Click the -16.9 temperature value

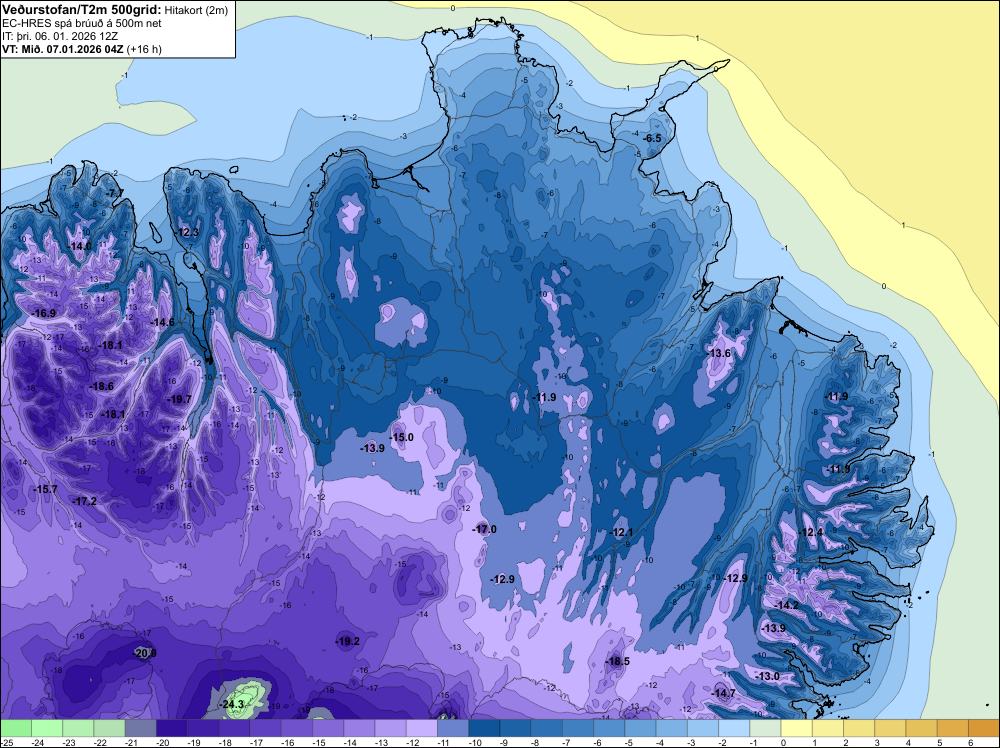pos(43,313)
